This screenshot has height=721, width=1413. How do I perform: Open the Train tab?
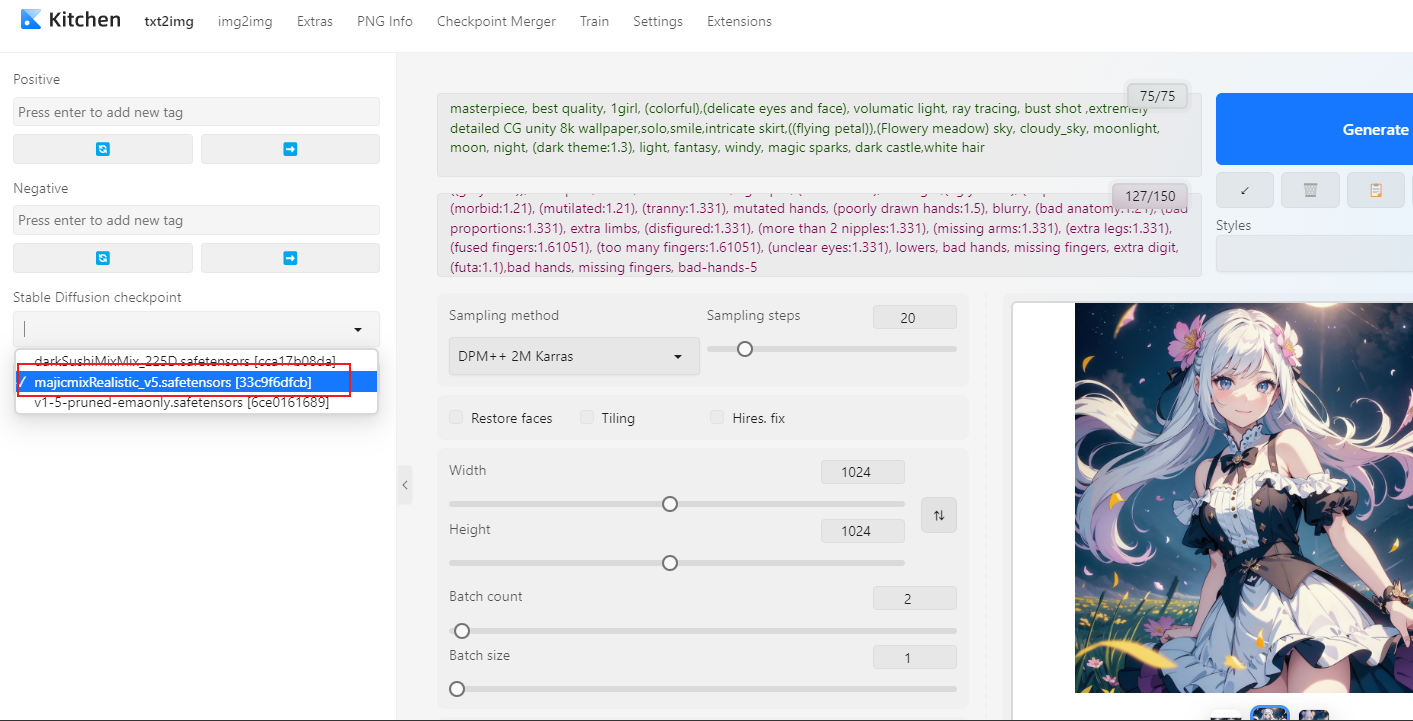coord(594,21)
